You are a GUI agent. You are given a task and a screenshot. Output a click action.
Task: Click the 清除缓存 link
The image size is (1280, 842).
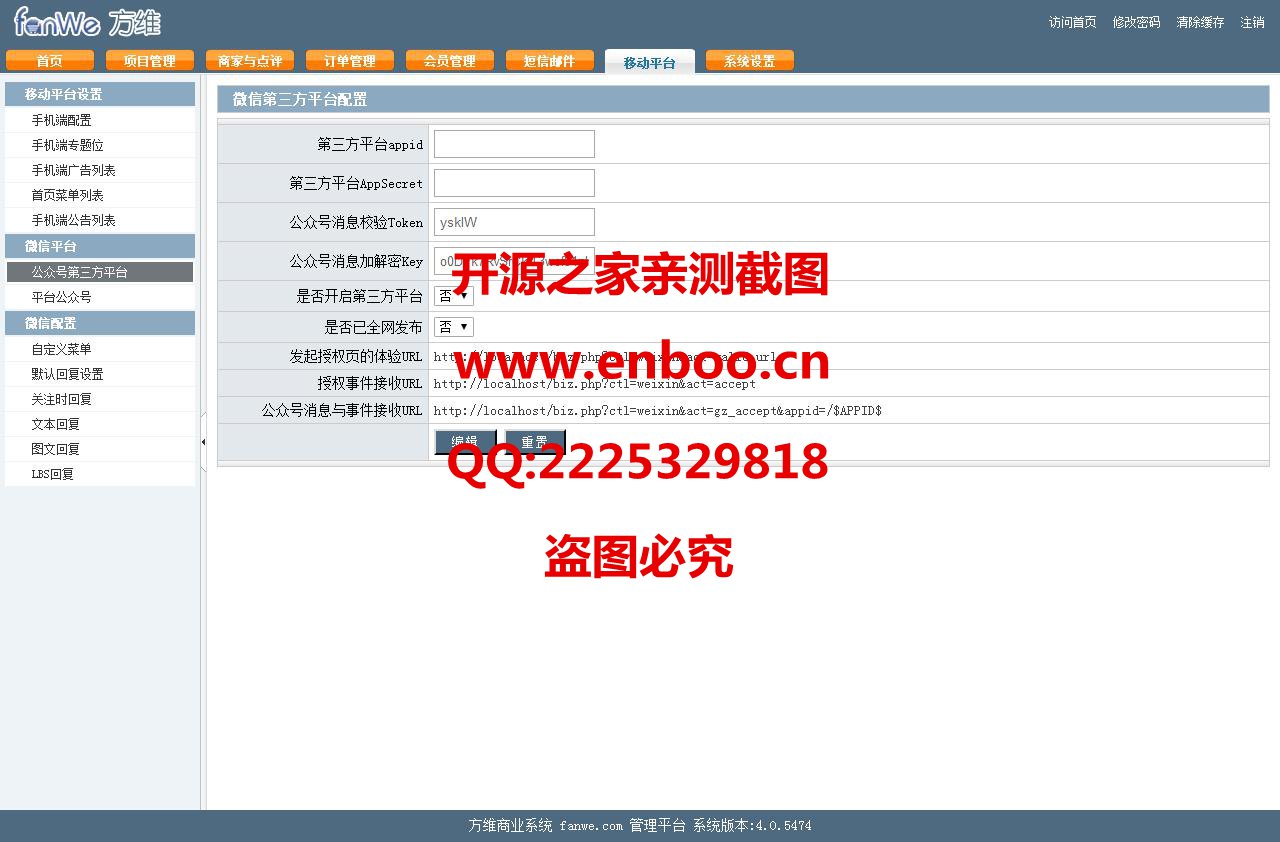tap(1200, 22)
